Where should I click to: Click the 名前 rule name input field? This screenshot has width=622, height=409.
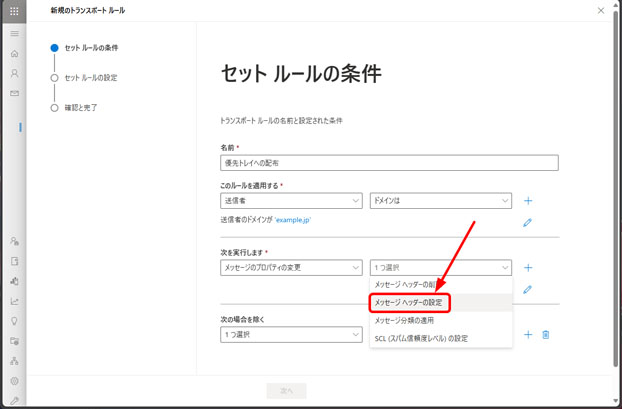coord(389,163)
